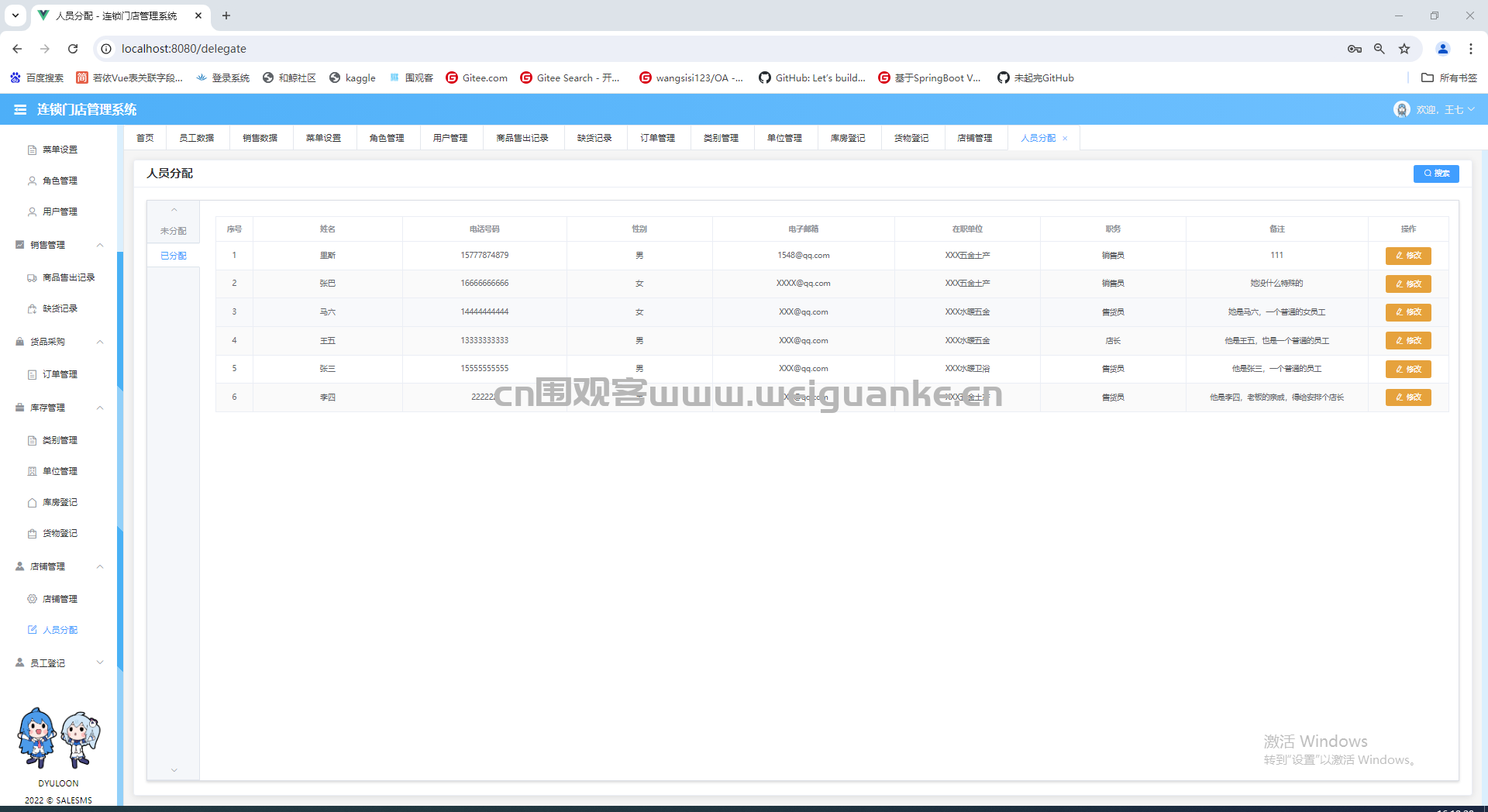Click the 电话号码 column header
This screenshot has width=1488, height=812.
[484, 229]
